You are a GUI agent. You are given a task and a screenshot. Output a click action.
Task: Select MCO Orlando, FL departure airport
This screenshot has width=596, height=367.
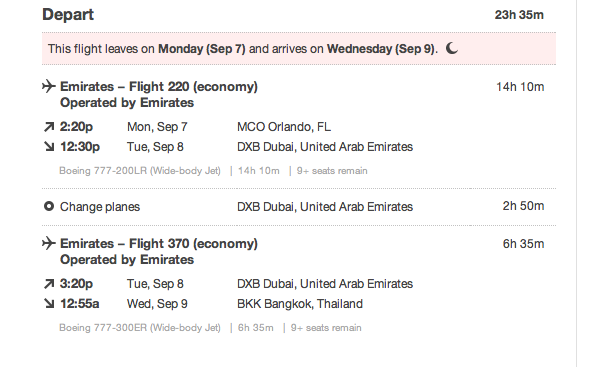[284, 127]
